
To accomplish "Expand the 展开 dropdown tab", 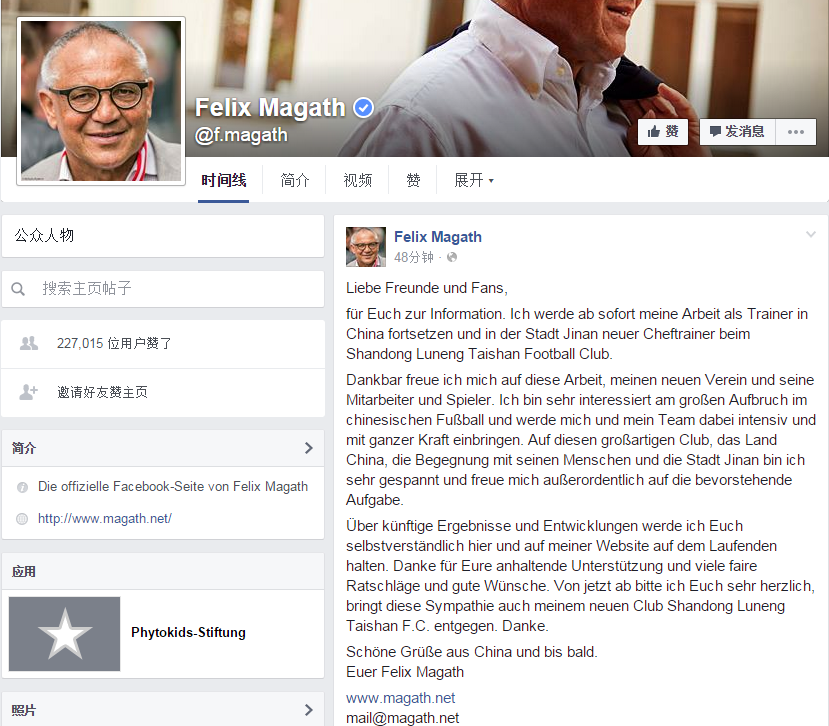I will click(x=474, y=180).
